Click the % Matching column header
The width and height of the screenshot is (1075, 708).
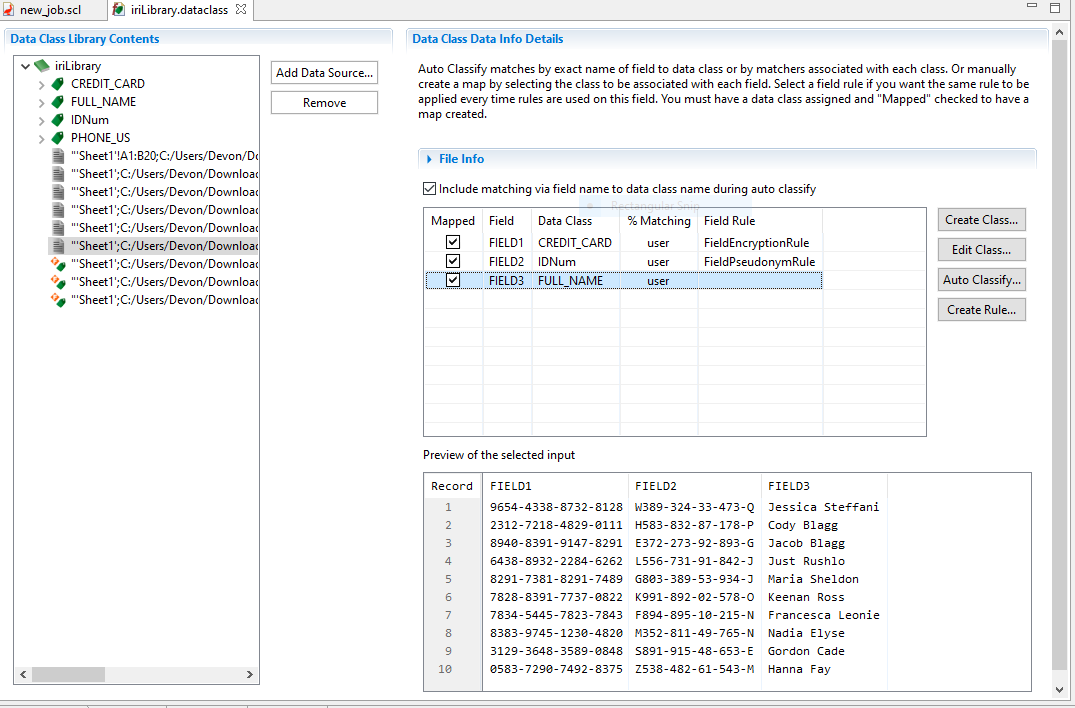[659, 221]
